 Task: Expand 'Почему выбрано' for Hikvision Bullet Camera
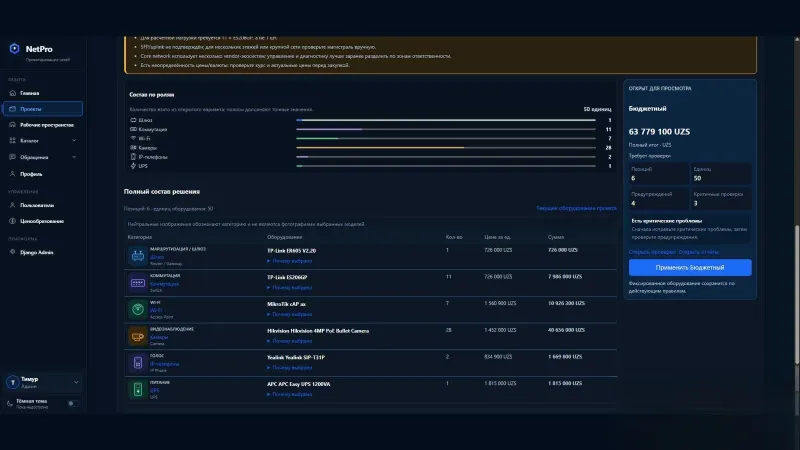click(x=289, y=341)
